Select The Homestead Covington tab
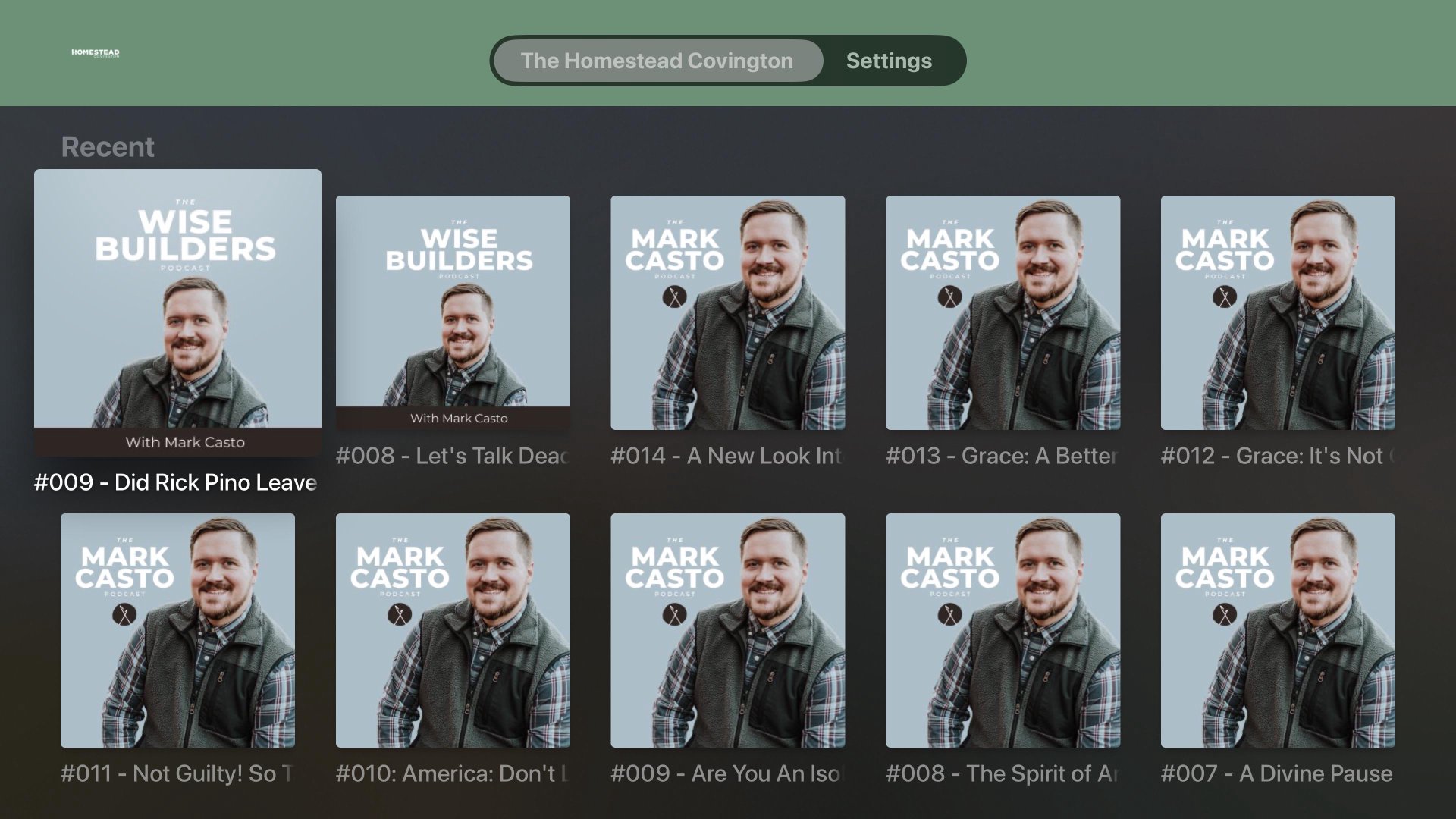1456x819 pixels. (x=657, y=61)
